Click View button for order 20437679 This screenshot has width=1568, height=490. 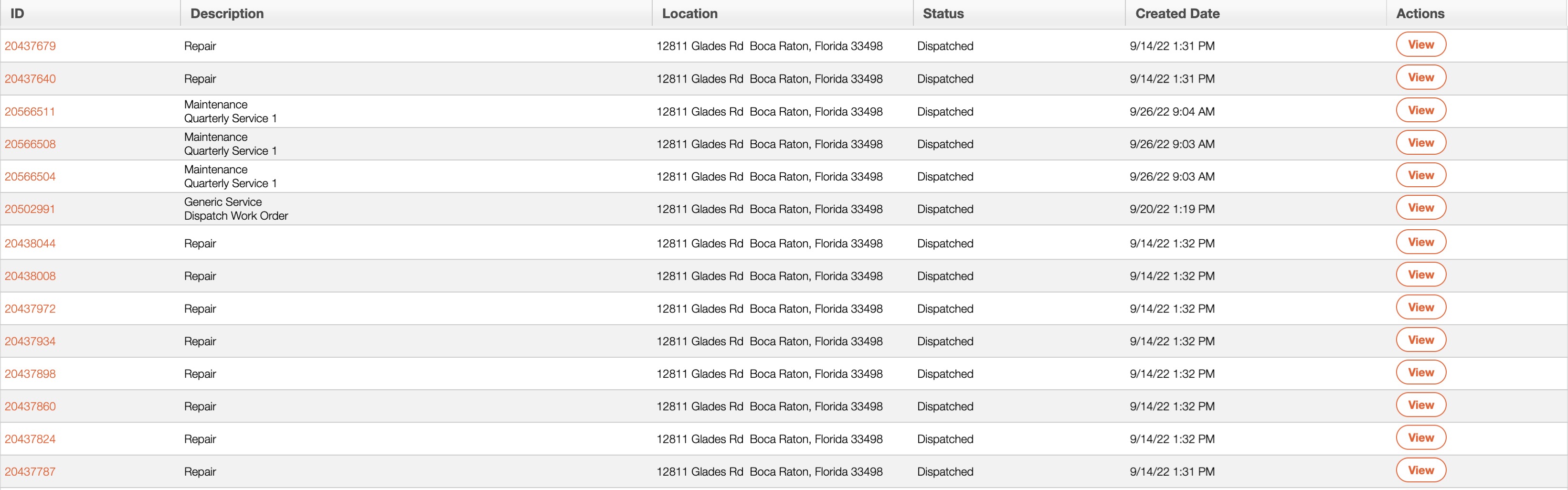pos(1420,45)
